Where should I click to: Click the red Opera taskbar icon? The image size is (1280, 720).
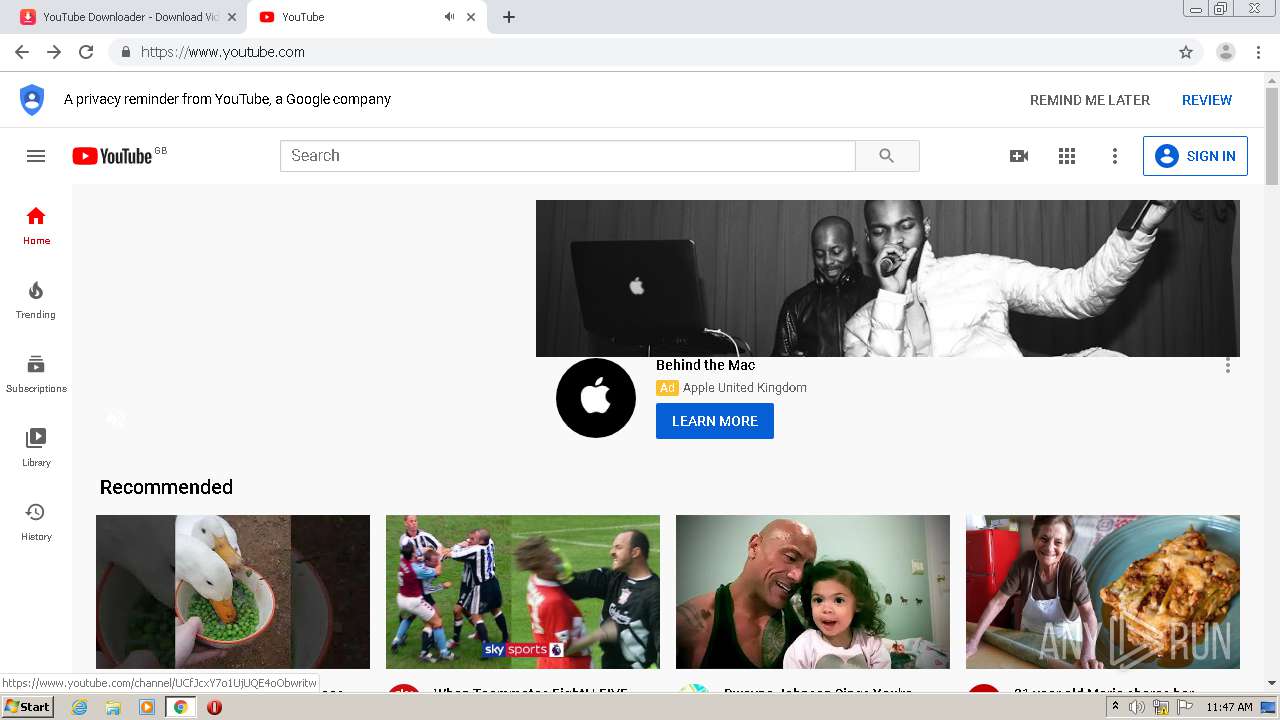tap(214, 707)
